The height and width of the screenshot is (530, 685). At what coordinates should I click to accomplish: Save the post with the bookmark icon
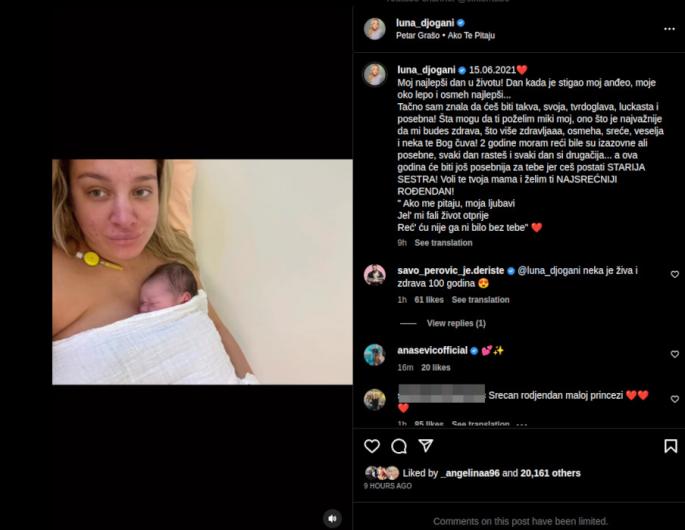pos(671,446)
